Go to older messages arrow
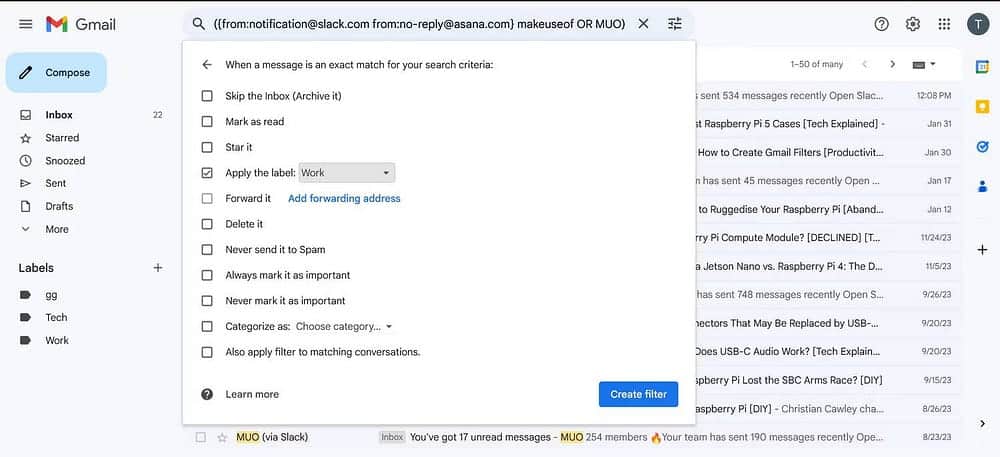Screen dimensions: 1000x457 (893, 64)
